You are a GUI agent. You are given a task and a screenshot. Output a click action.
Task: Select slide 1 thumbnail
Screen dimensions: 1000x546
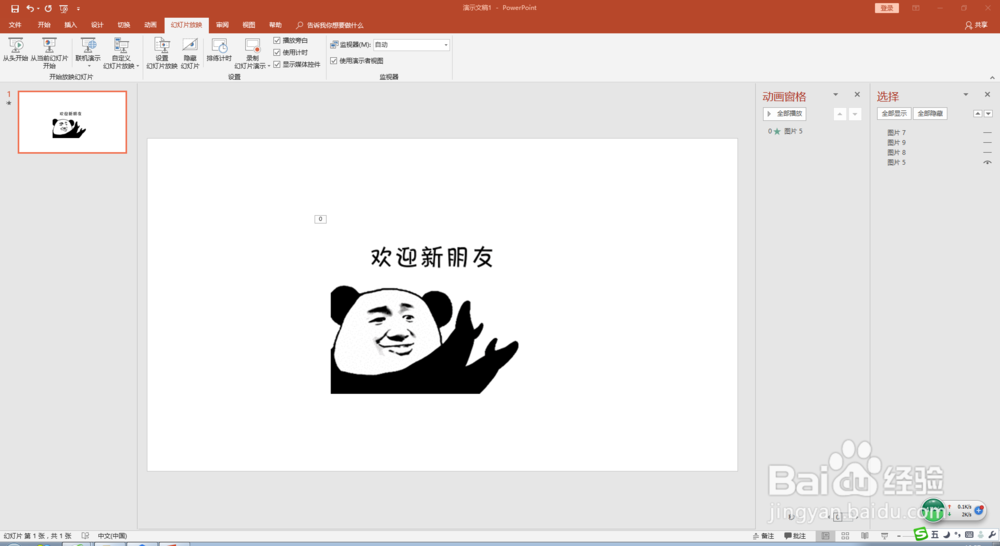click(x=72, y=122)
